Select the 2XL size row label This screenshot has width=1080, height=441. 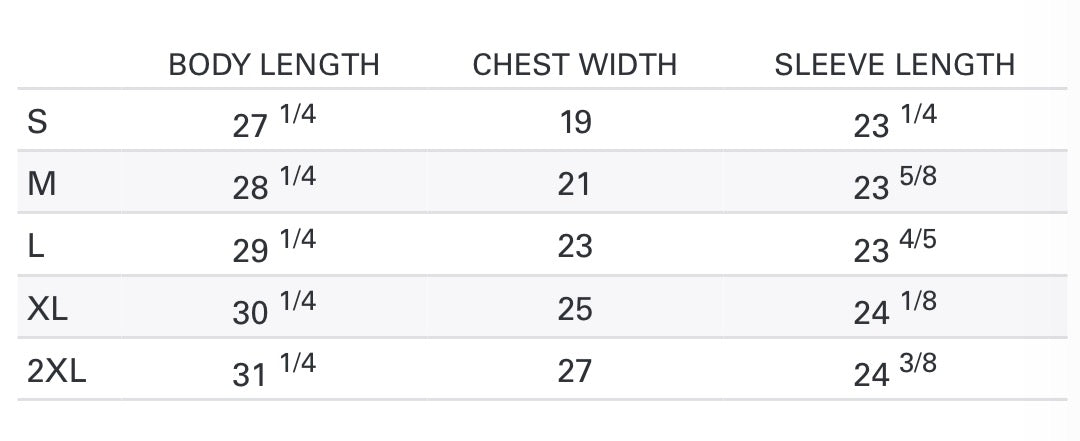click(56, 371)
